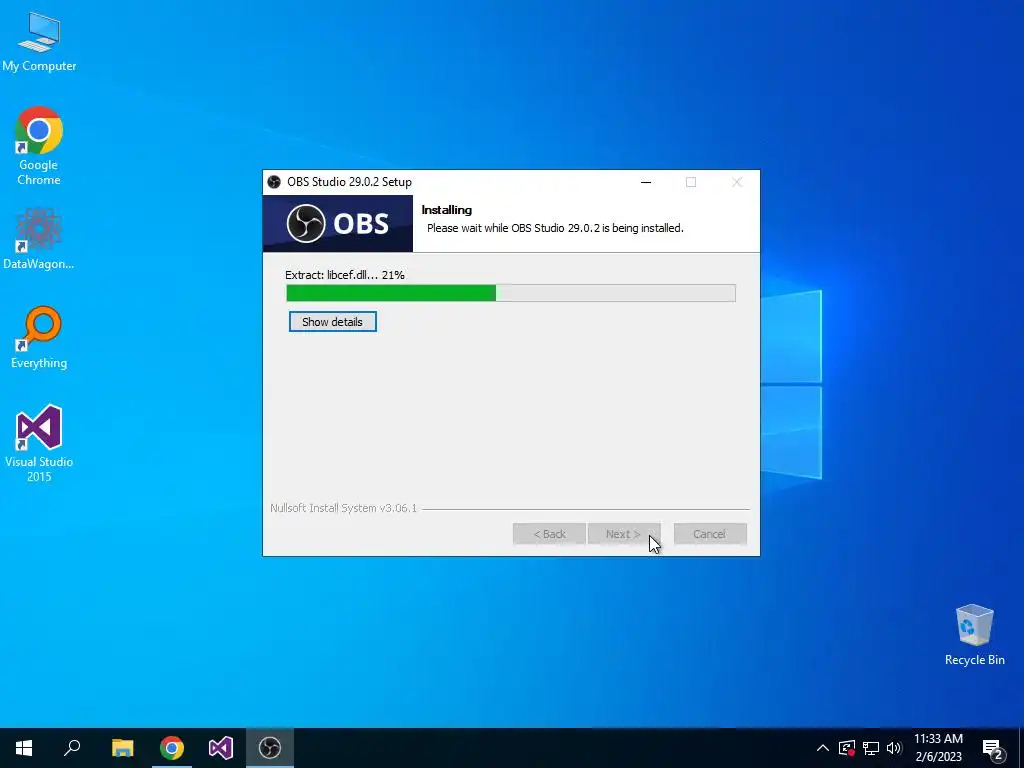Click OBS Setup taskbar button
Viewport: 1024px width, 768px height.
point(270,748)
